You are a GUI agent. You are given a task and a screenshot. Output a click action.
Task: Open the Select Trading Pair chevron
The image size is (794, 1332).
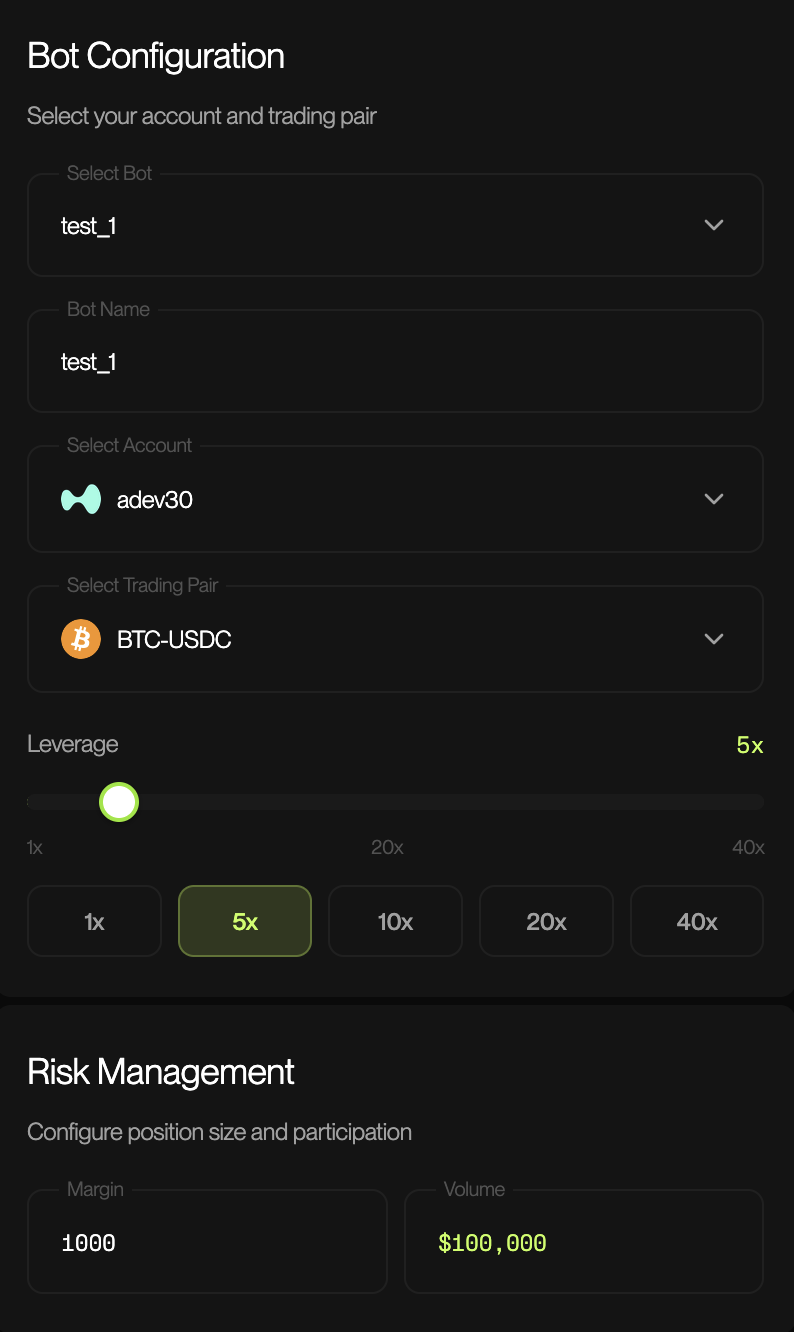(x=713, y=639)
